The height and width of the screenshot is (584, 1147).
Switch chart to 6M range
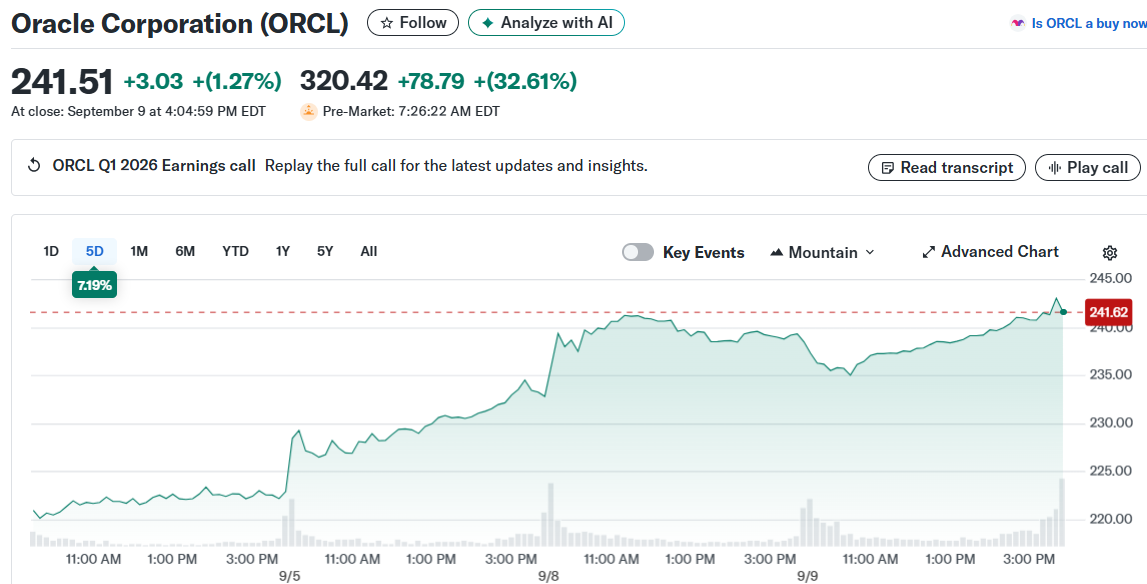pyautogui.click(x=185, y=251)
